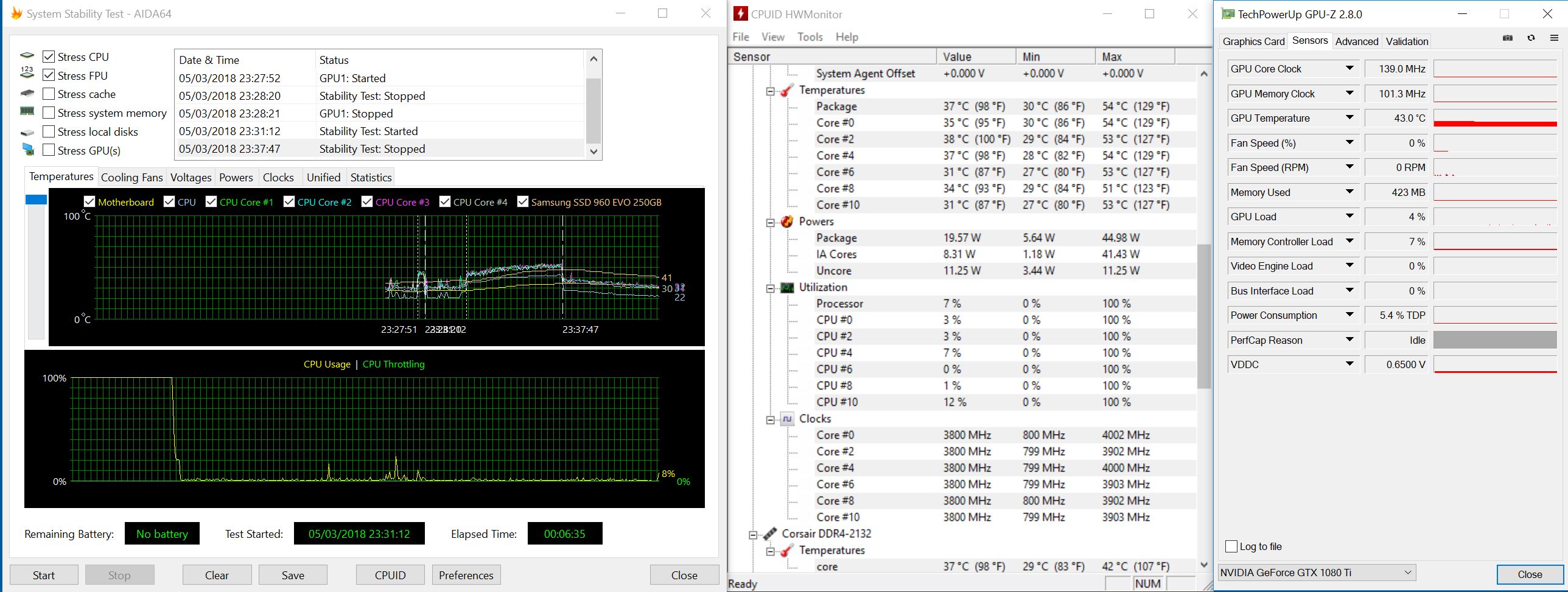Open the Power Consumption sensor dropdown

[x=1349, y=315]
